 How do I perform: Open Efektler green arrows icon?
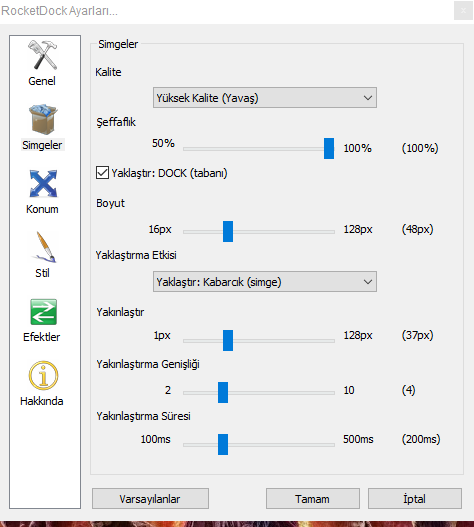(x=43, y=312)
